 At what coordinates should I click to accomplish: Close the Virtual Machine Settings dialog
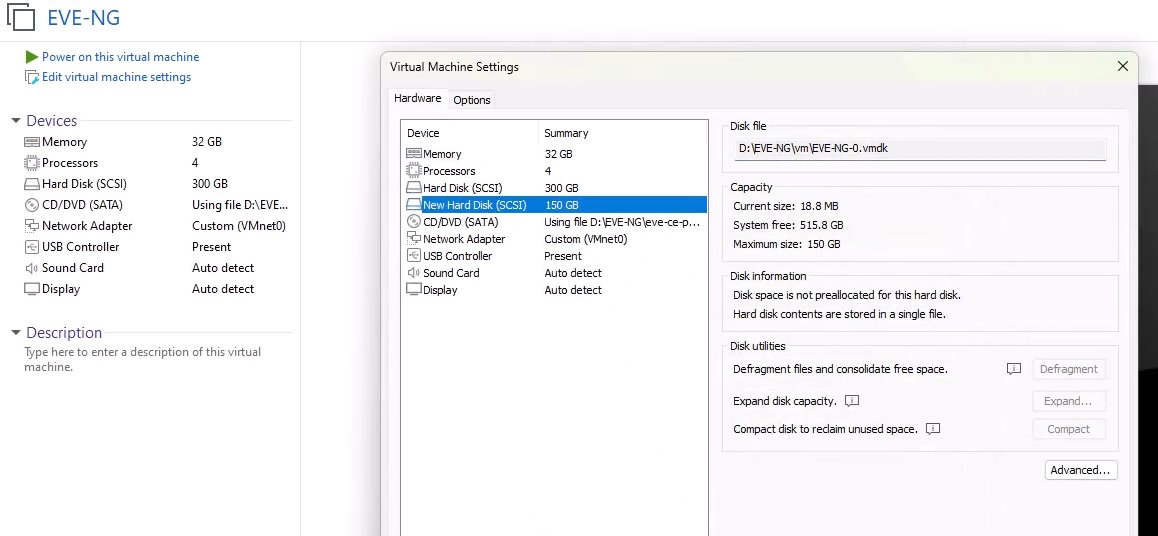(1123, 66)
